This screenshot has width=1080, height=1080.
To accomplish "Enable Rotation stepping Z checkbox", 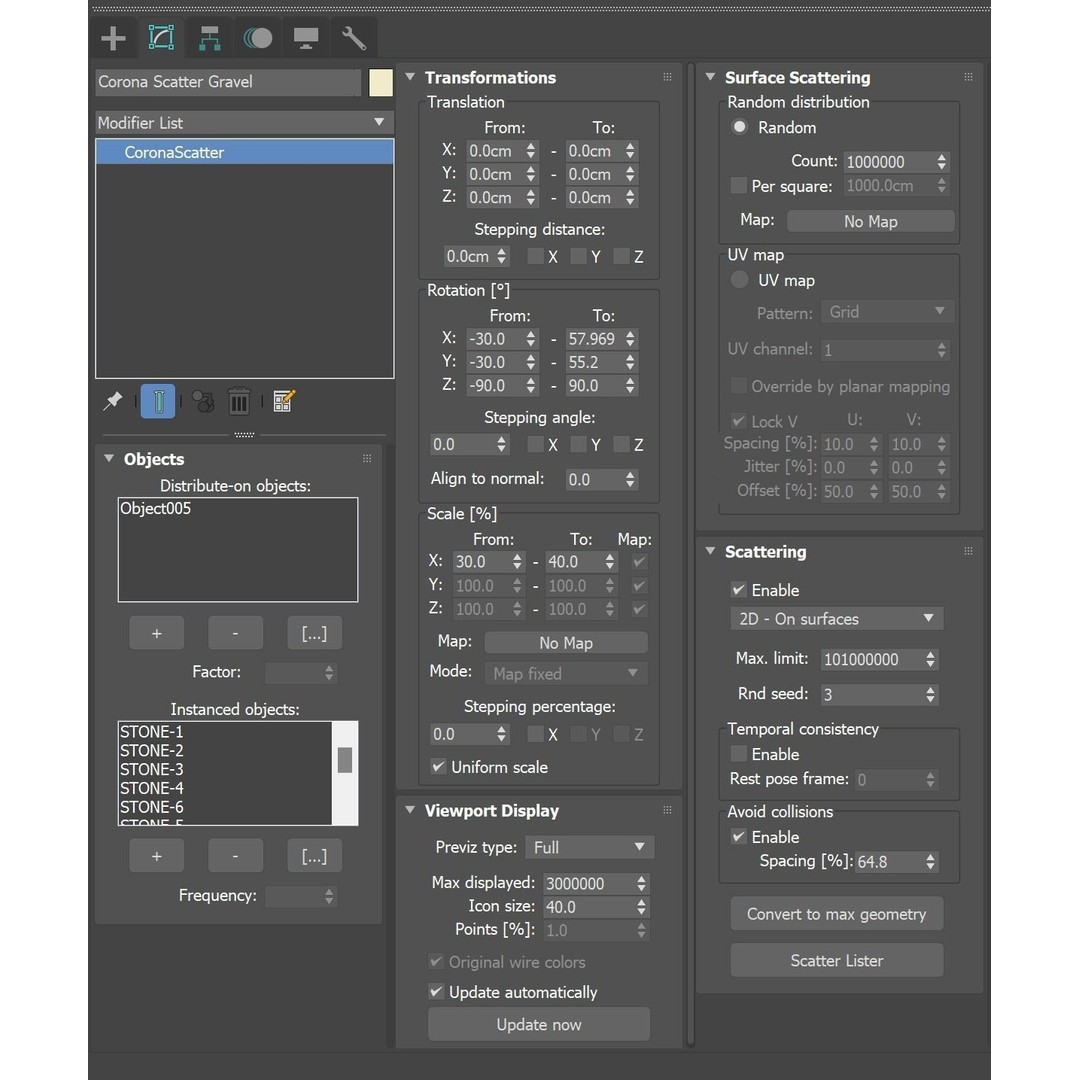I will tap(621, 444).
